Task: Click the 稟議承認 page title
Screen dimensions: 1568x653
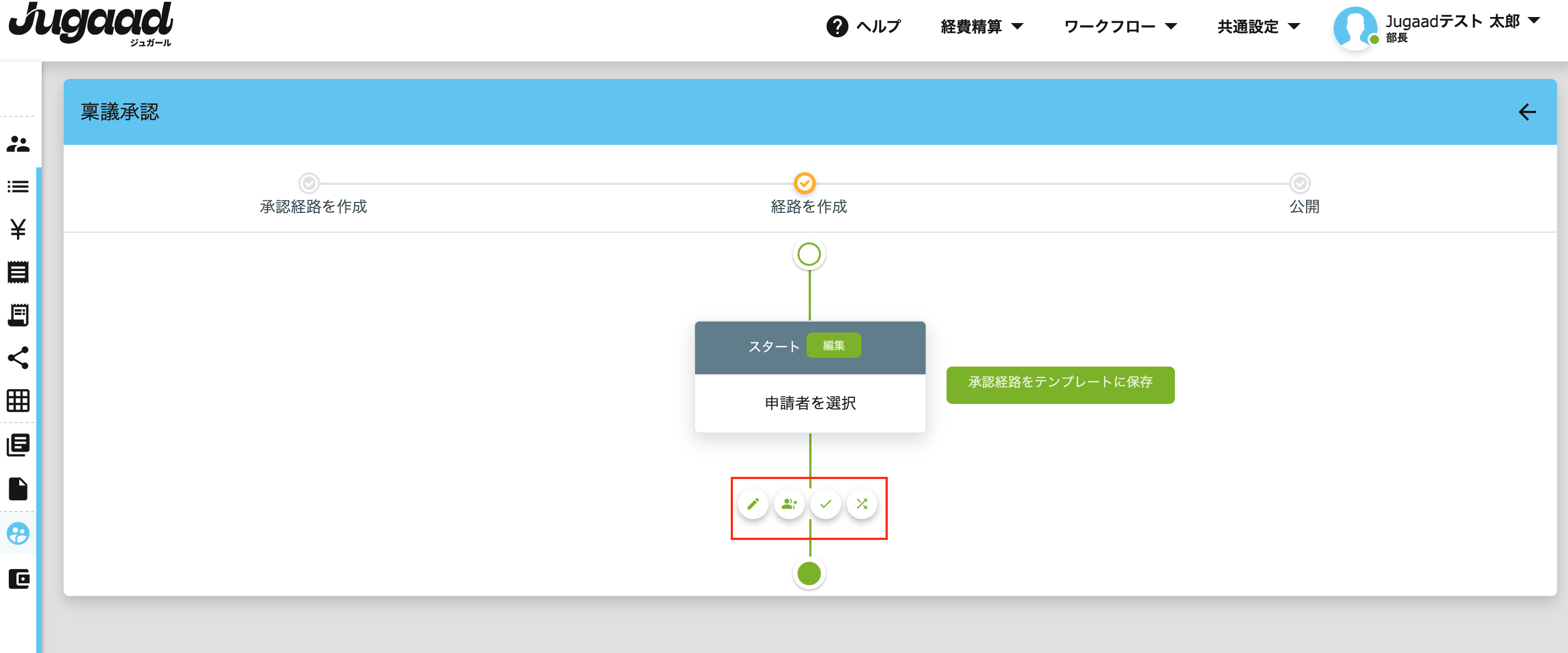Action: pos(120,112)
